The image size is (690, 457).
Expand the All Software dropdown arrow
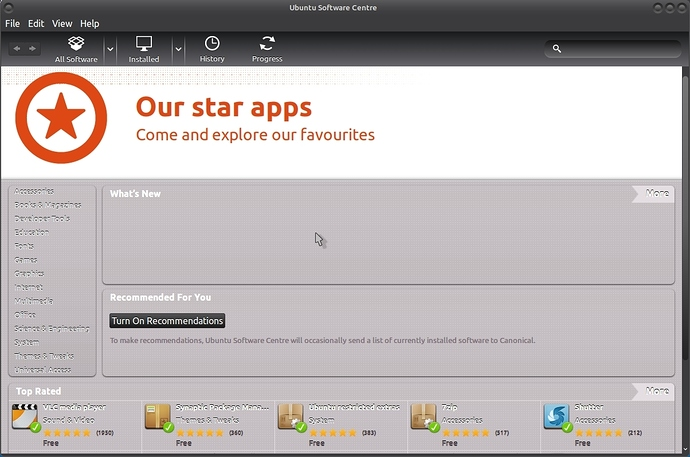click(x=110, y=49)
